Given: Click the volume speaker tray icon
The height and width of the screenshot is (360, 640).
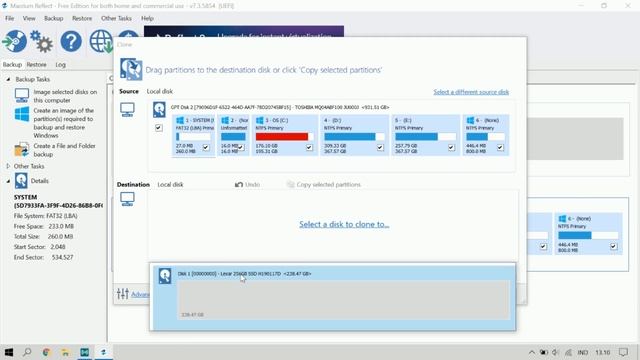Looking at the screenshot, I should [x=555, y=352].
